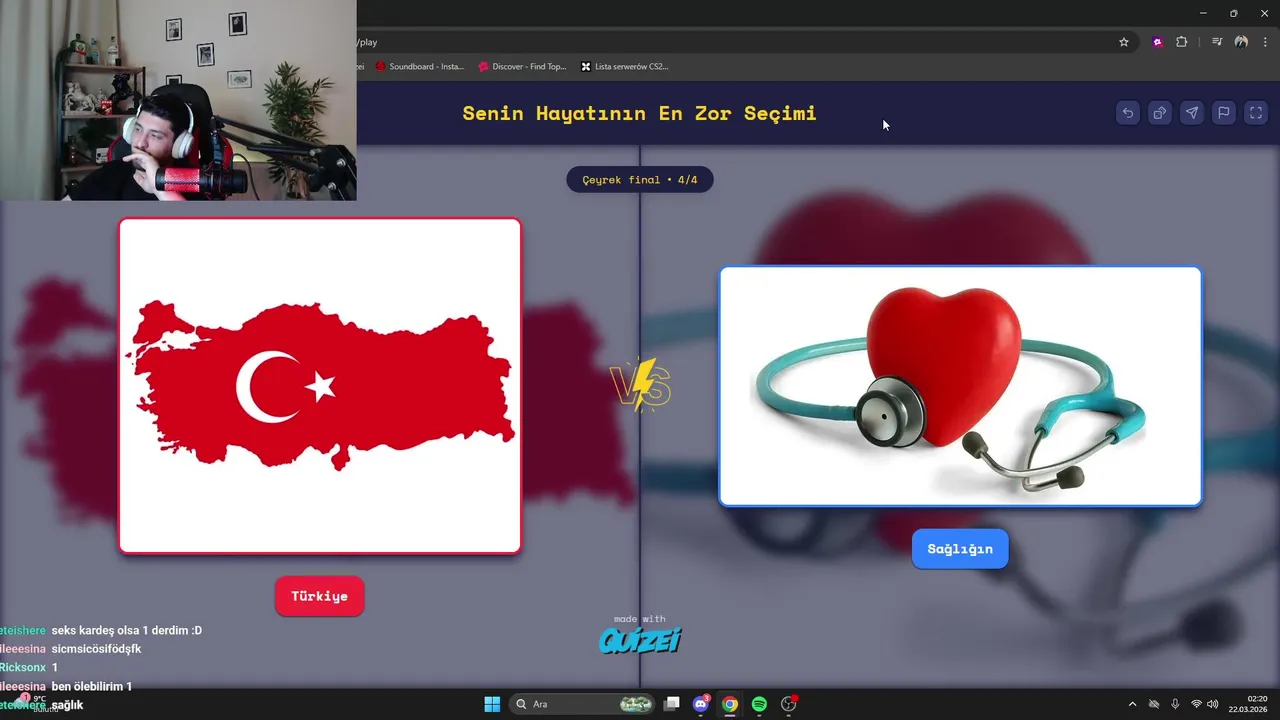Click the title Senin Hayatının En Zor Seçimi

click(640, 113)
